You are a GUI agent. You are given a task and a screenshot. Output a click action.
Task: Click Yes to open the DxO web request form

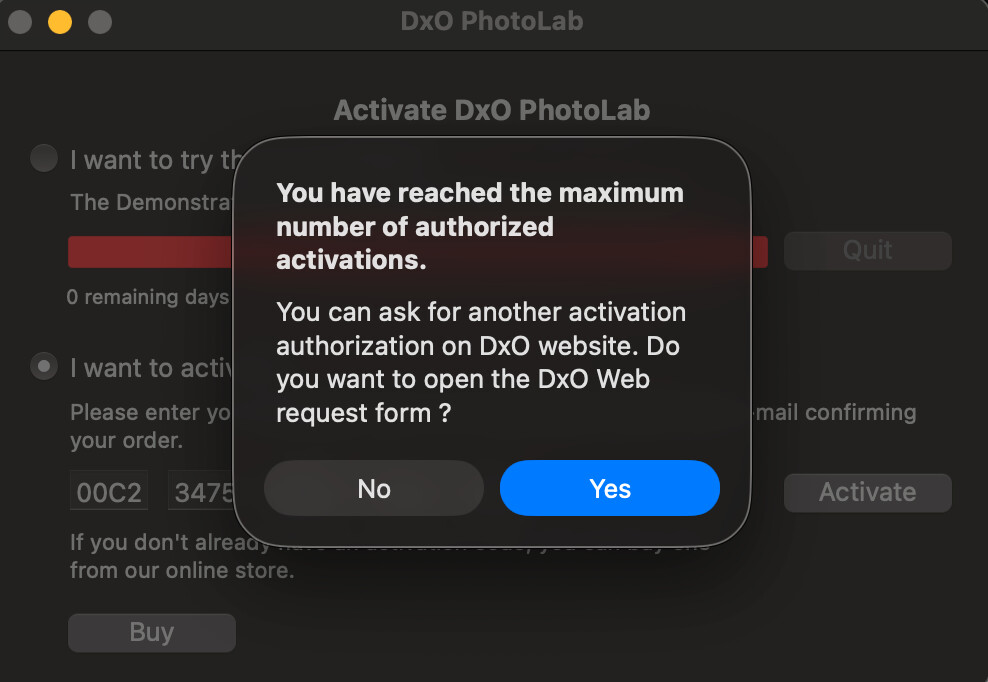(609, 488)
